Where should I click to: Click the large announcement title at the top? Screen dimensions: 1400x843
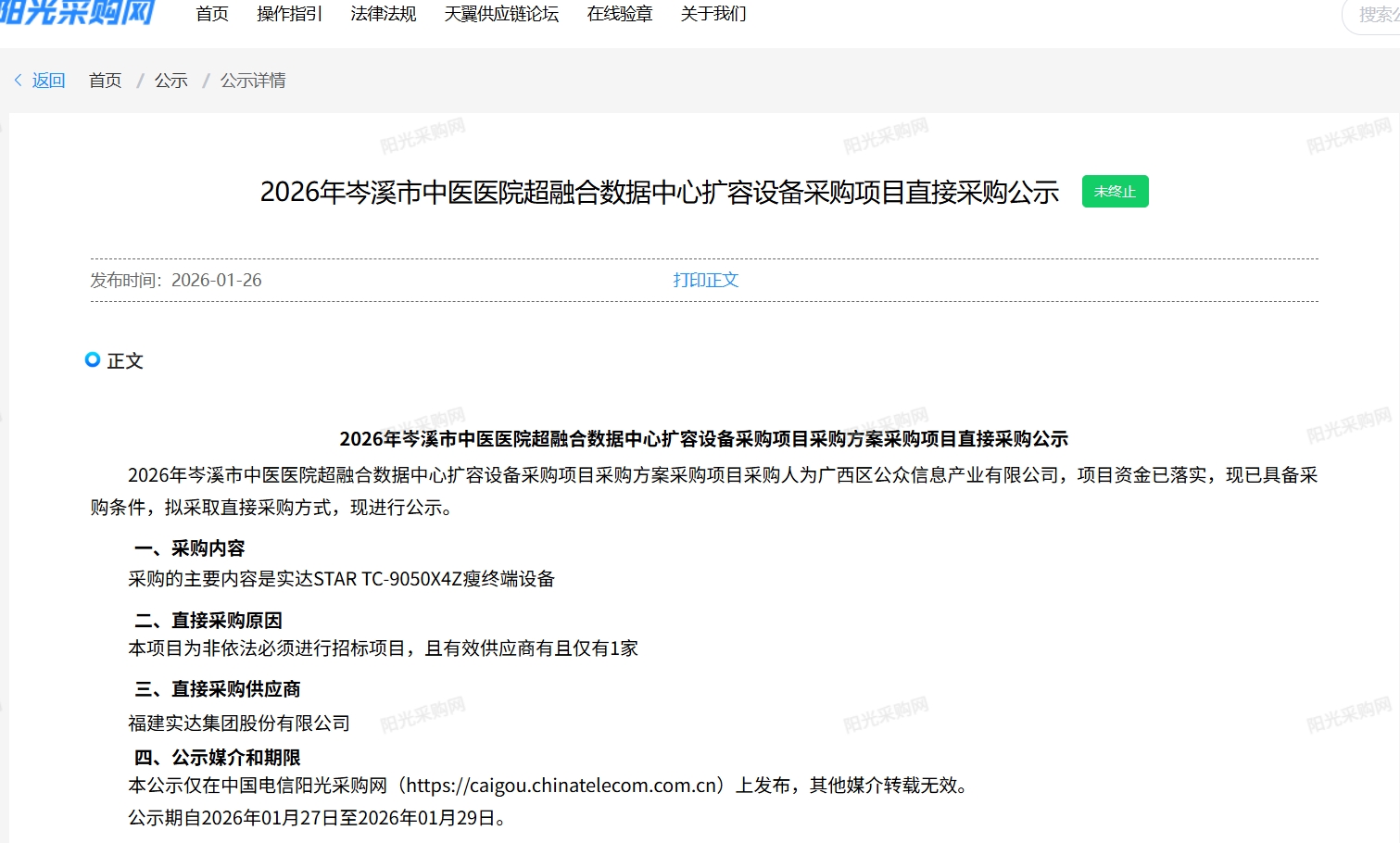pyautogui.click(x=659, y=192)
